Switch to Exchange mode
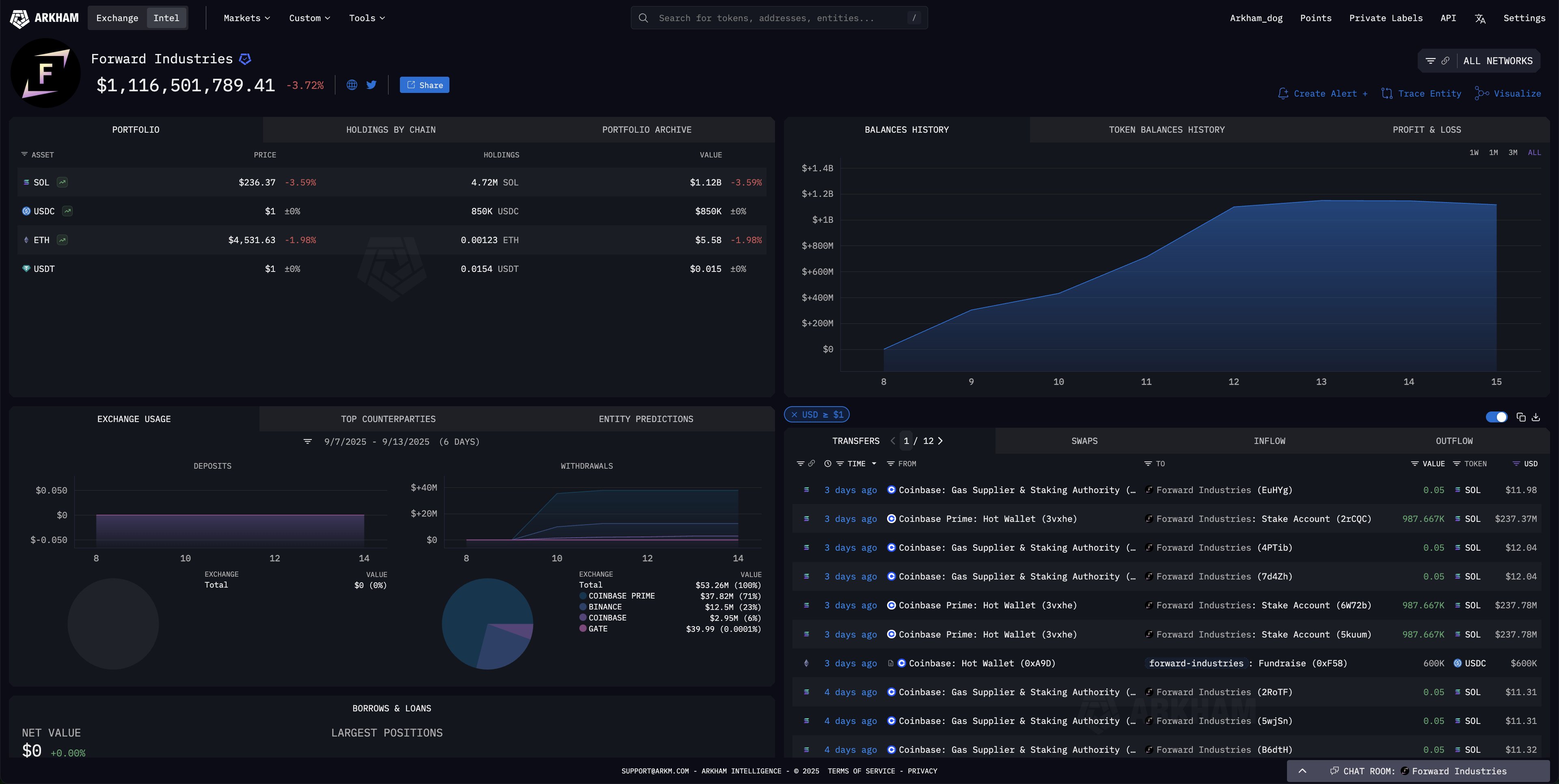 (117, 18)
